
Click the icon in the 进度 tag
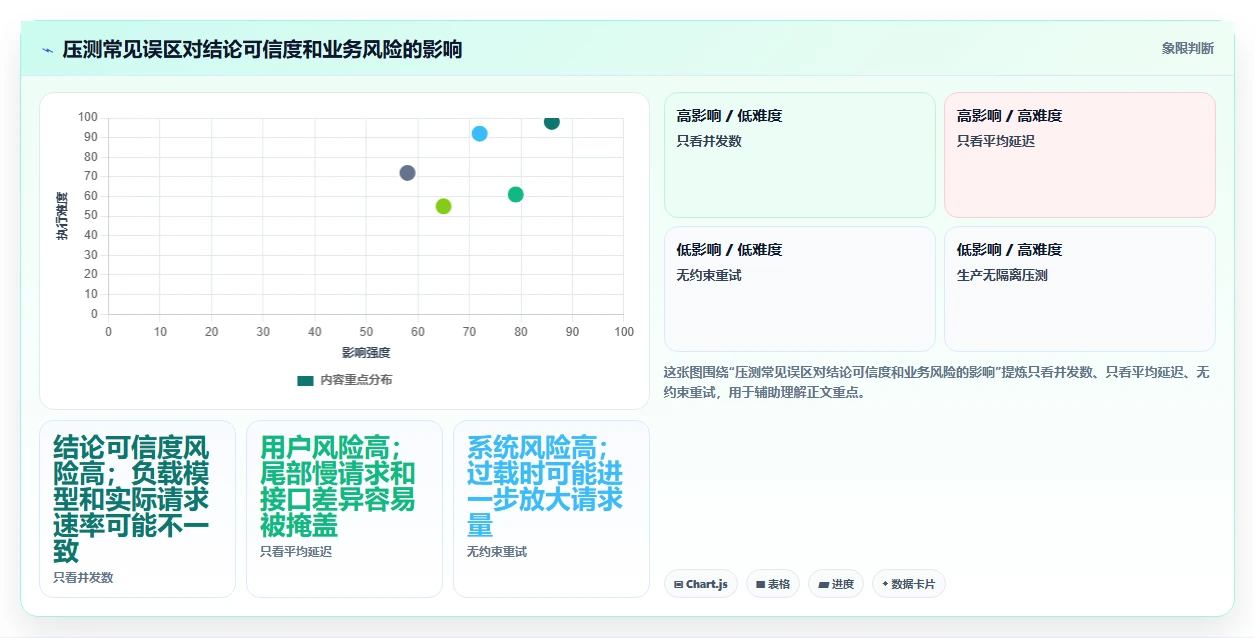tap(823, 584)
